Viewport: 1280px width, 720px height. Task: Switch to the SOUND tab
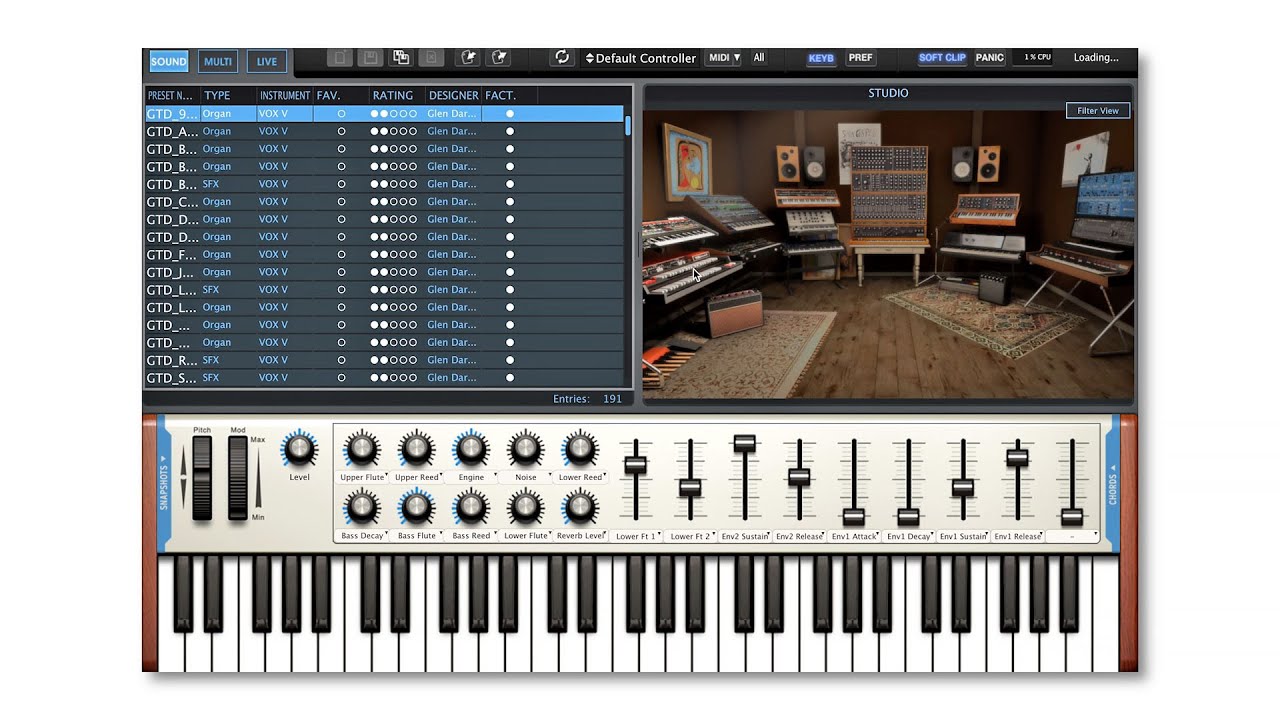click(168, 62)
